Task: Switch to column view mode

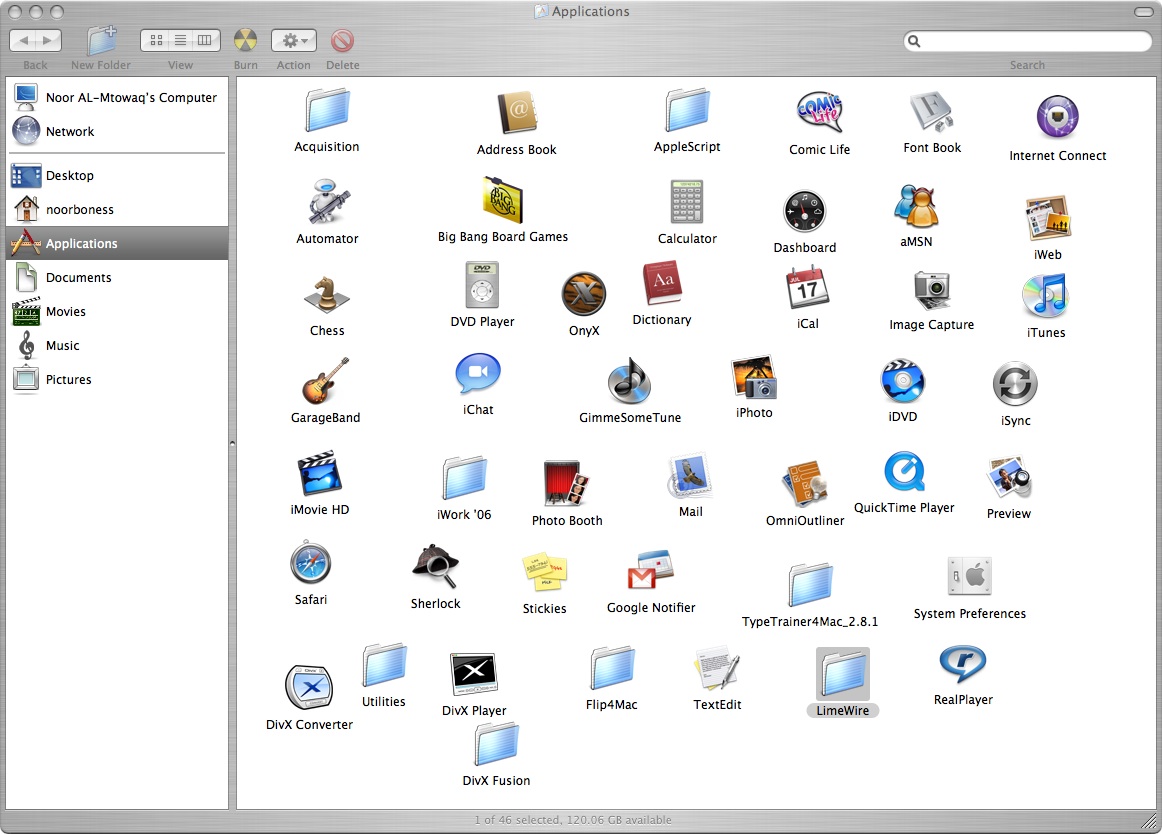Action: (x=205, y=40)
